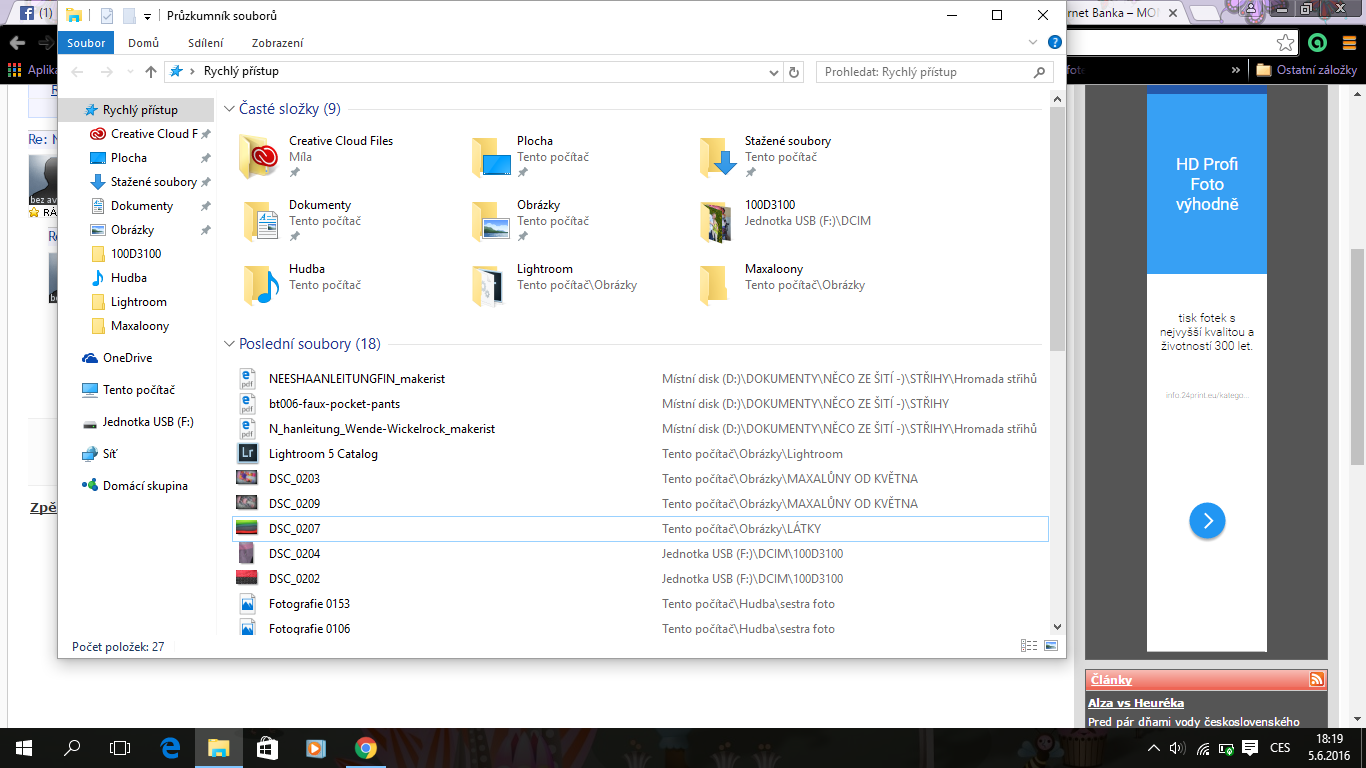Show hidden system tray icons
The image size is (1366, 768).
tap(1153, 748)
